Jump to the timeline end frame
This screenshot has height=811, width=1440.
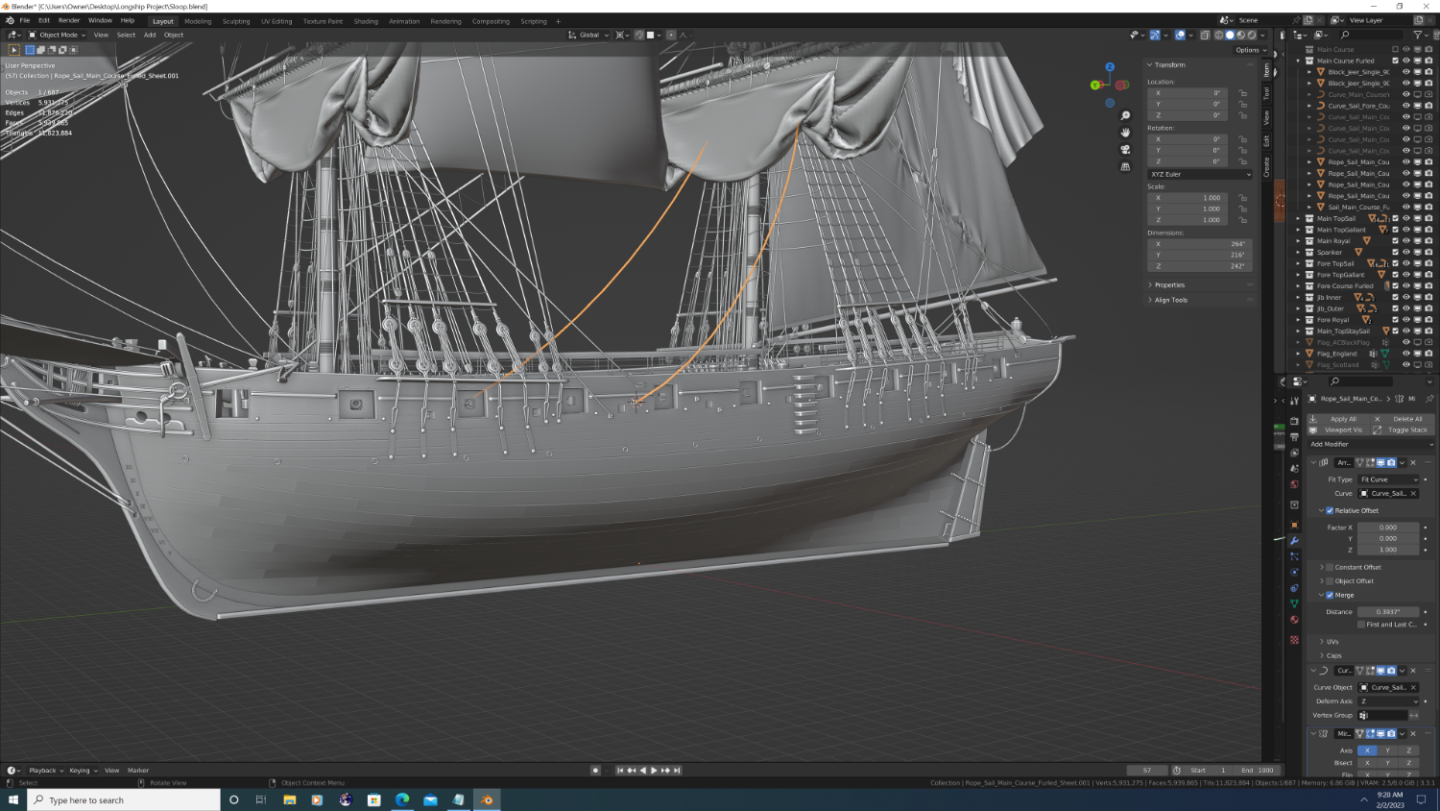[x=677, y=770]
